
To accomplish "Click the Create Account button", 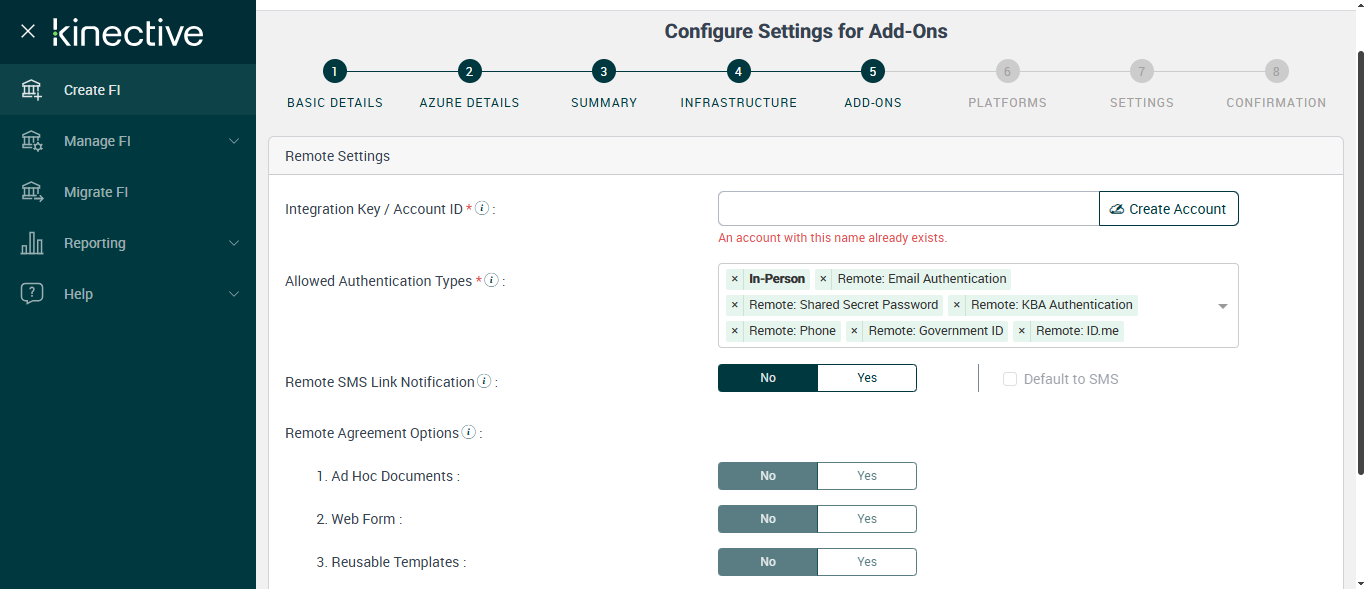I will pyautogui.click(x=1168, y=209).
